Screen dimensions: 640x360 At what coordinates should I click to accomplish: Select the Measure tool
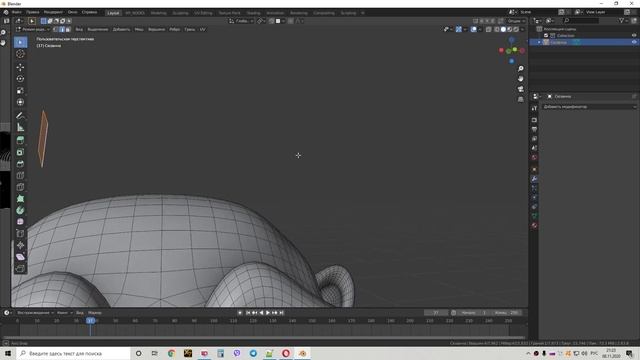click(20, 127)
